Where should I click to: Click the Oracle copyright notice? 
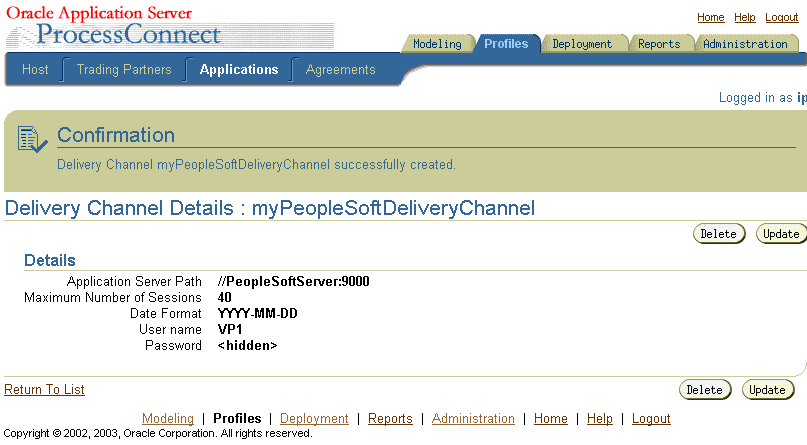tap(158, 433)
